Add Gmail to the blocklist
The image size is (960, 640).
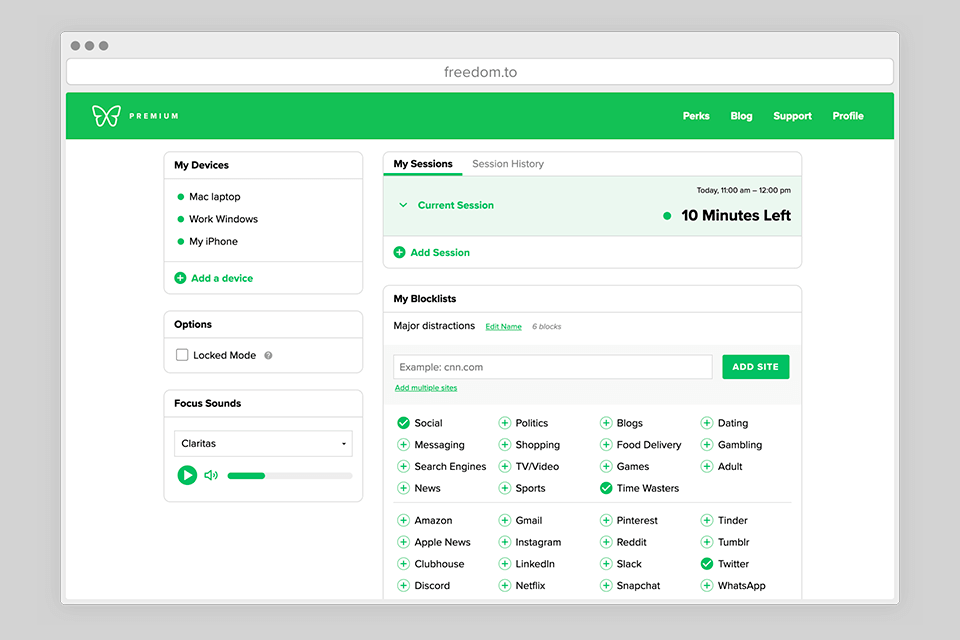coord(504,521)
